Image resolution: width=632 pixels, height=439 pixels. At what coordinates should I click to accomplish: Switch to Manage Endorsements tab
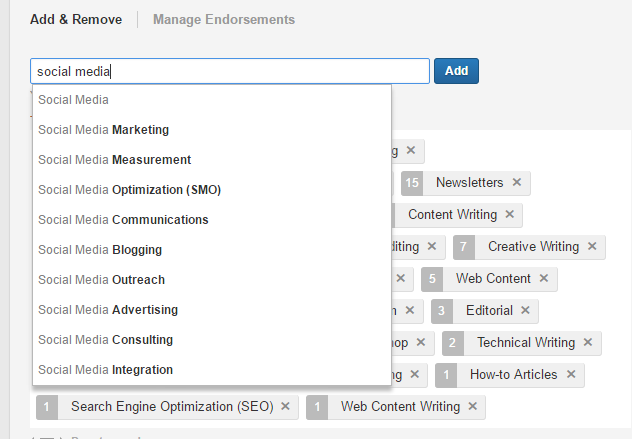point(223,19)
